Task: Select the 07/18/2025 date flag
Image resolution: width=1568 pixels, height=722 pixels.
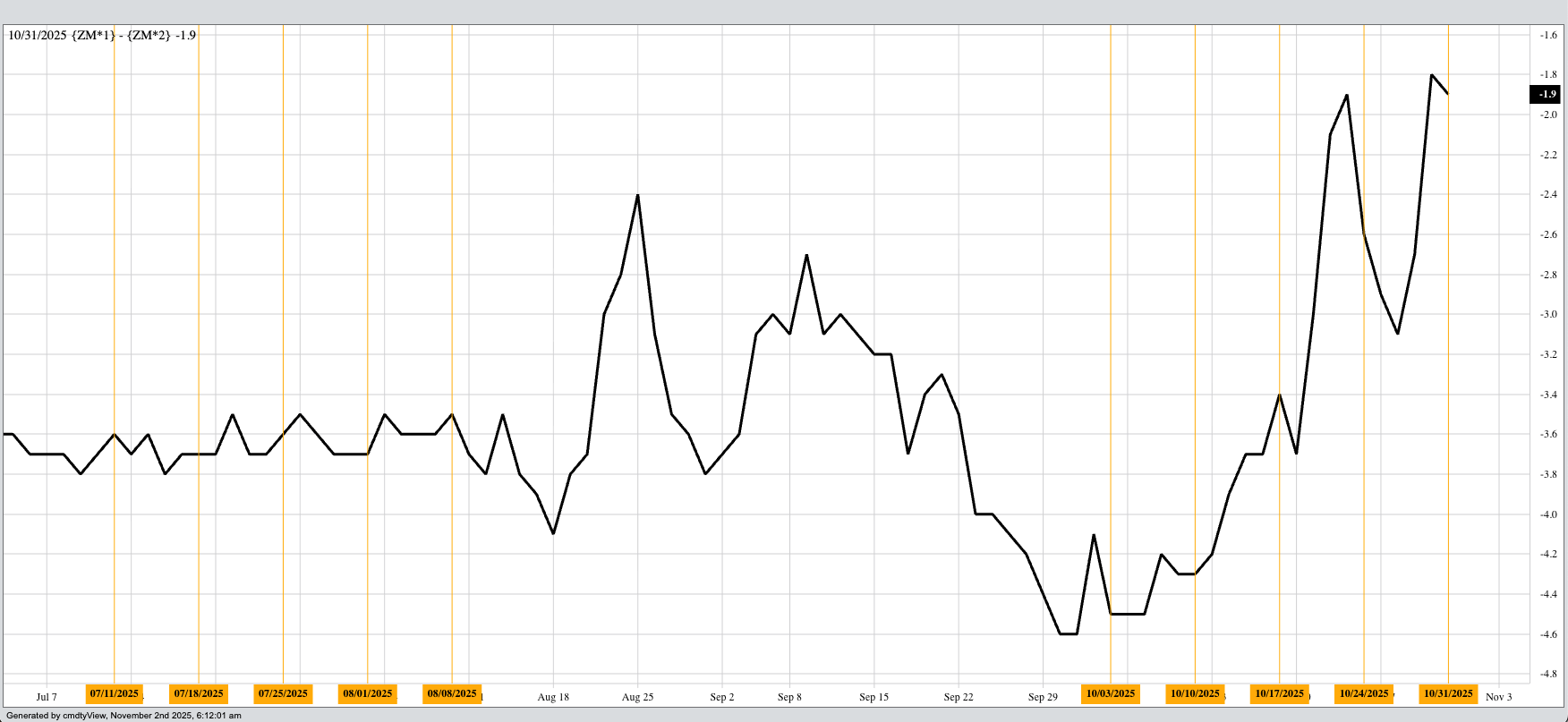Action: [199, 693]
